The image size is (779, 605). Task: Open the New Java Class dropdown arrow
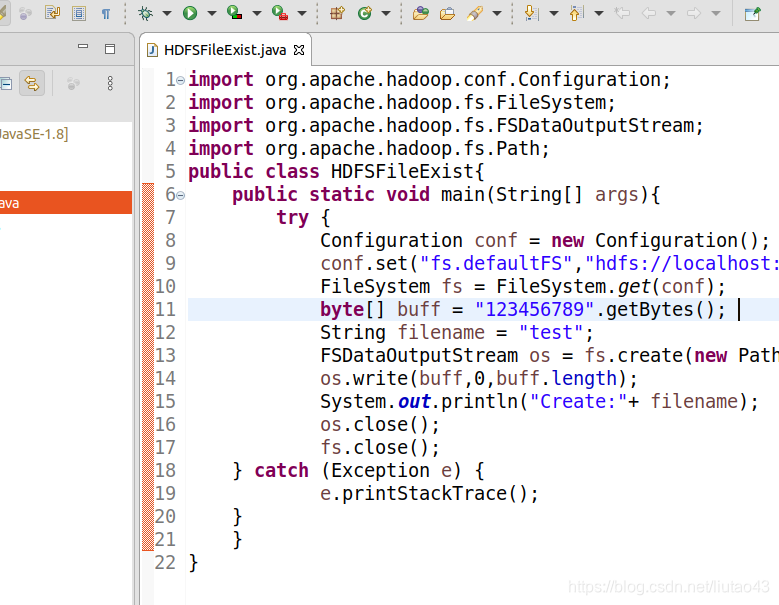(x=386, y=13)
